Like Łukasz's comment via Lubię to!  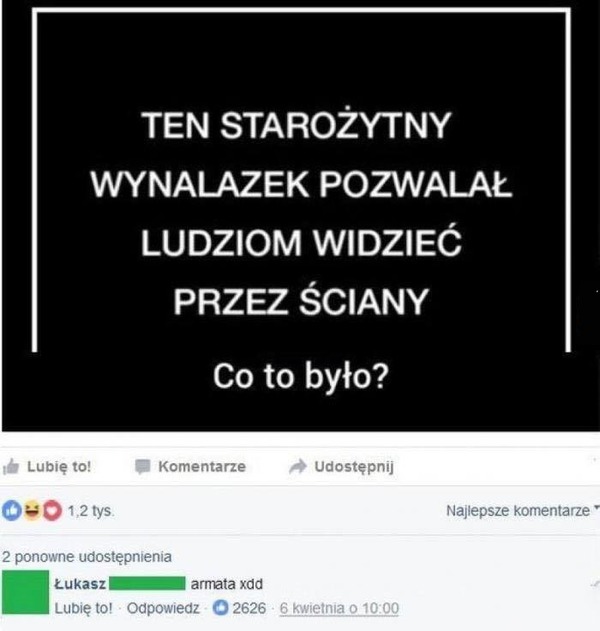pyautogui.click(x=83, y=608)
